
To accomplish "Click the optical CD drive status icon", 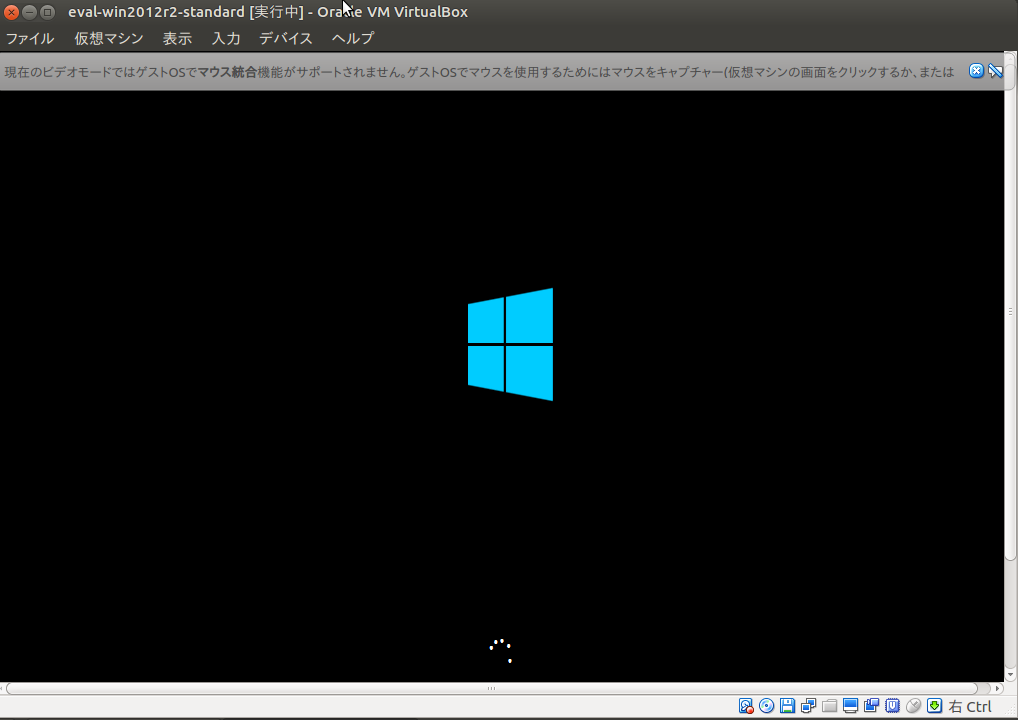I will tap(767, 706).
